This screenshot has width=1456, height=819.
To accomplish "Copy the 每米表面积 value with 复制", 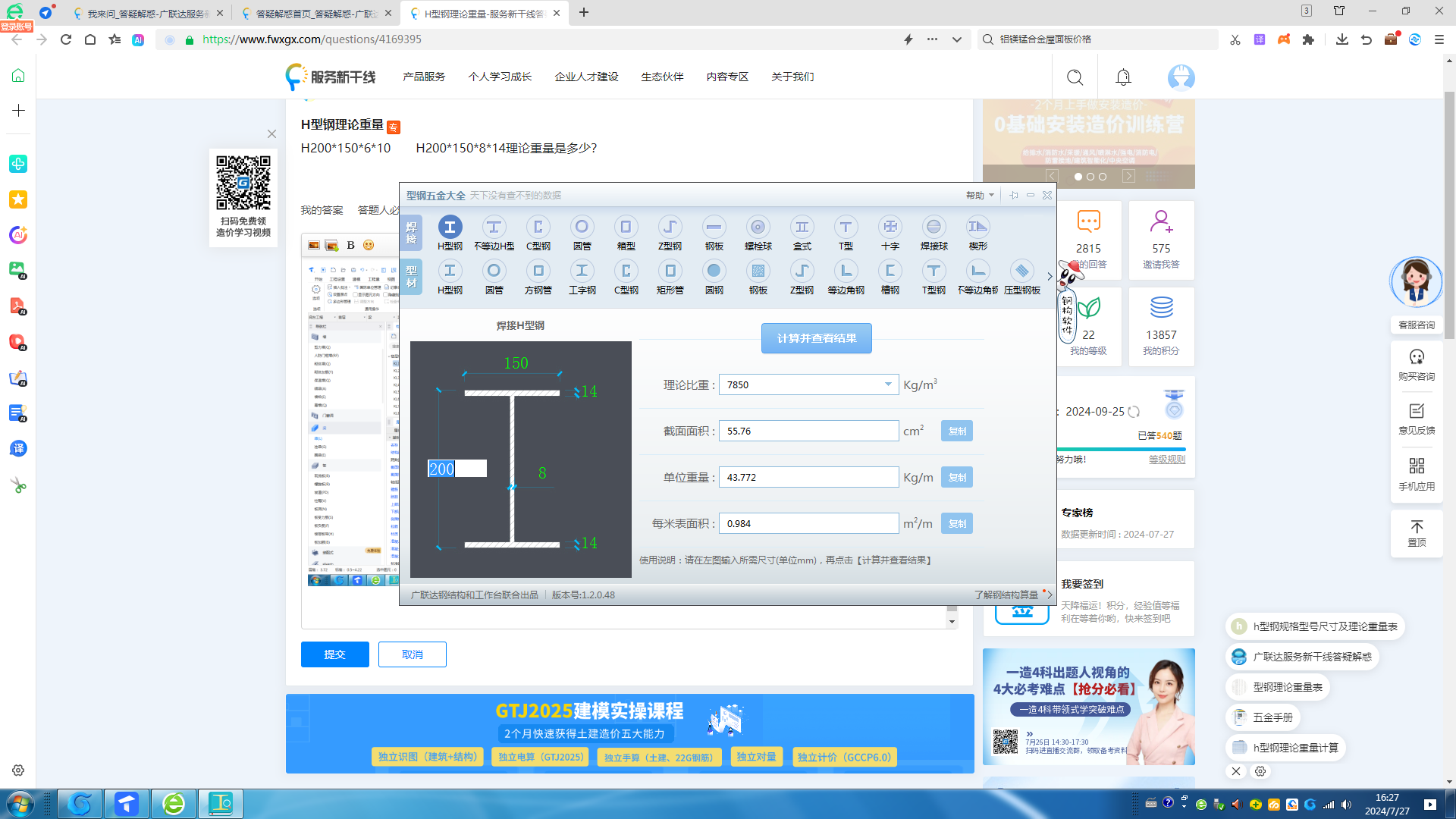I will 957,523.
